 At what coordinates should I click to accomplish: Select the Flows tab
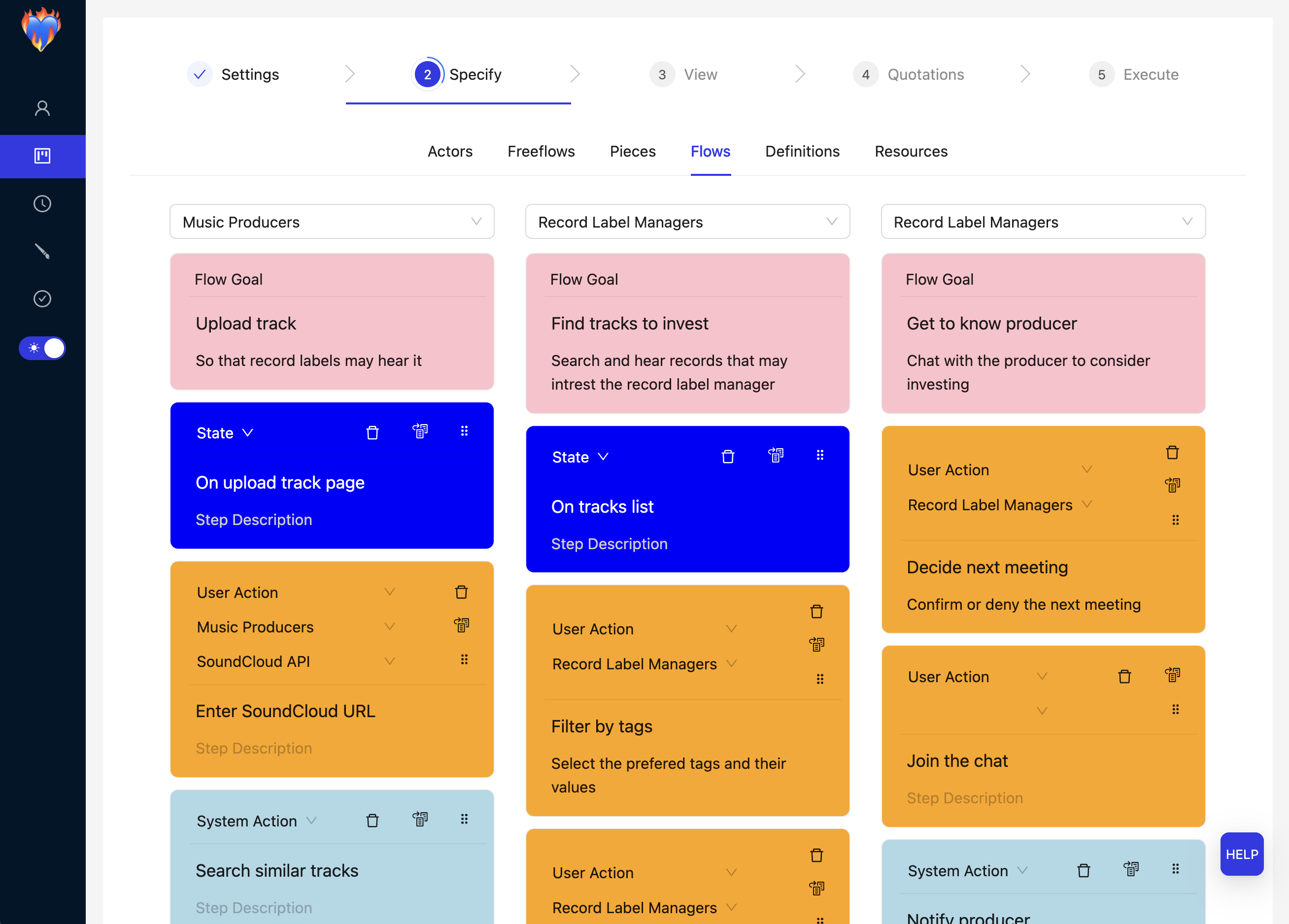pos(711,151)
